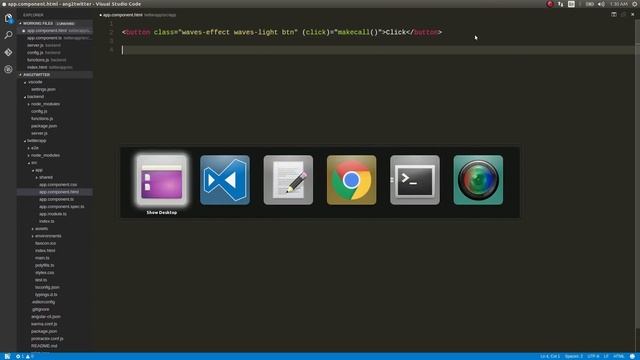Open the Search view in activity bar
This screenshot has height=360, width=640.
pyautogui.click(x=8, y=35)
